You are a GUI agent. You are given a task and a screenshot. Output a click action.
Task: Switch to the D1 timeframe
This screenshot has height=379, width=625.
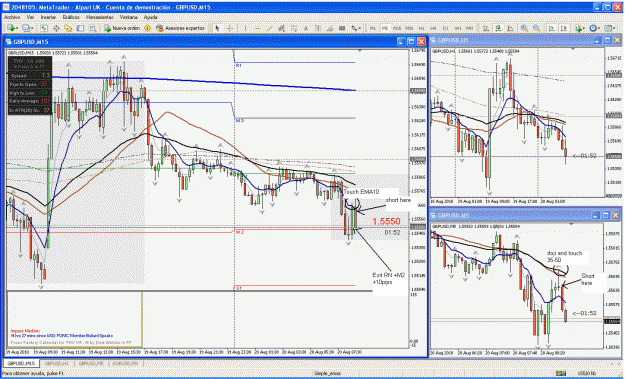click(x=446, y=28)
